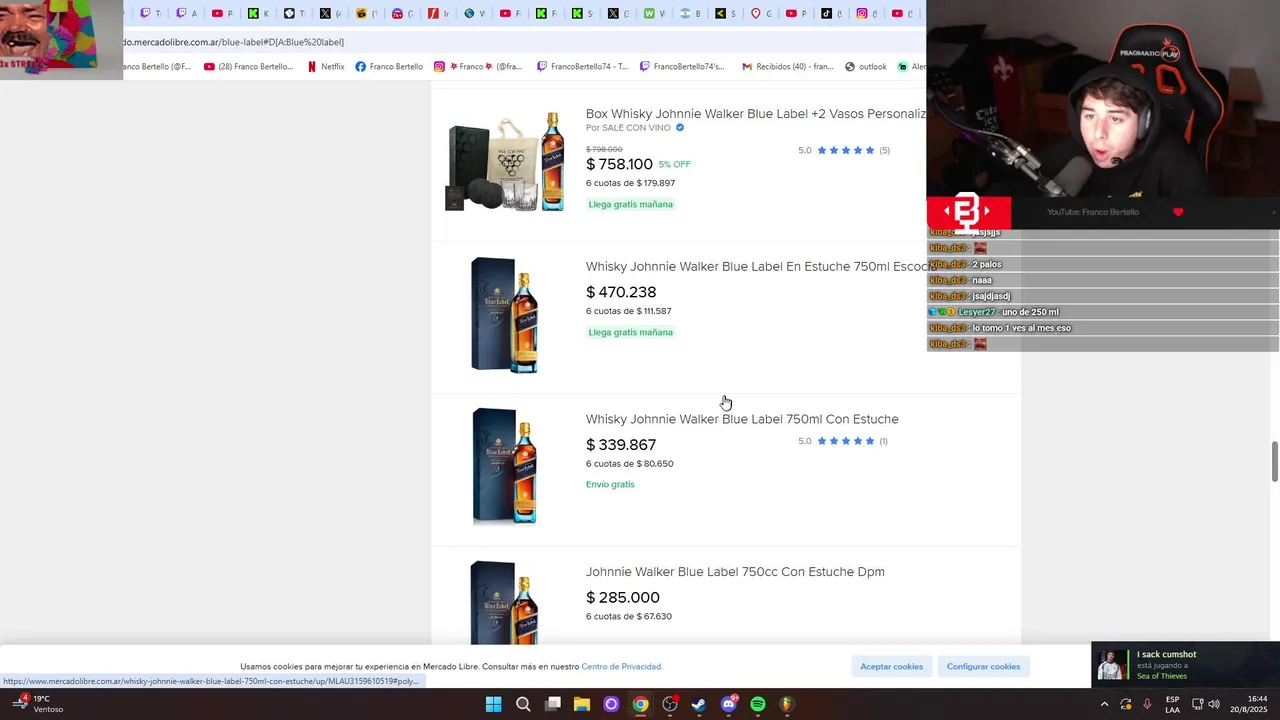The height and width of the screenshot is (720, 1280).
Task: Open the Windows Start menu
Action: click(x=494, y=704)
